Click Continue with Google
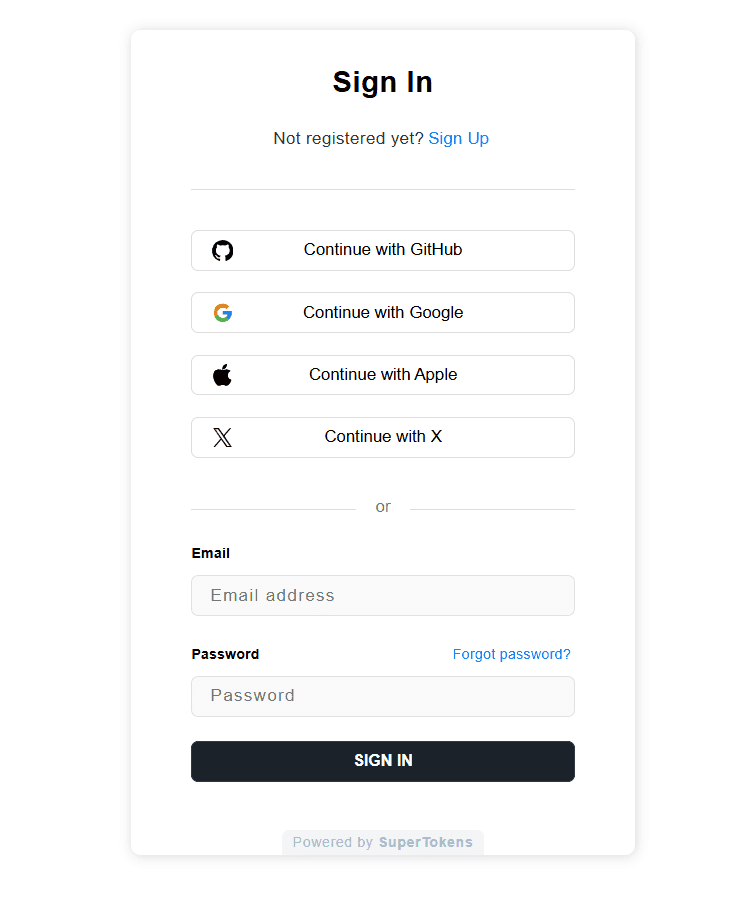The height and width of the screenshot is (903, 739). [x=383, y=312]
